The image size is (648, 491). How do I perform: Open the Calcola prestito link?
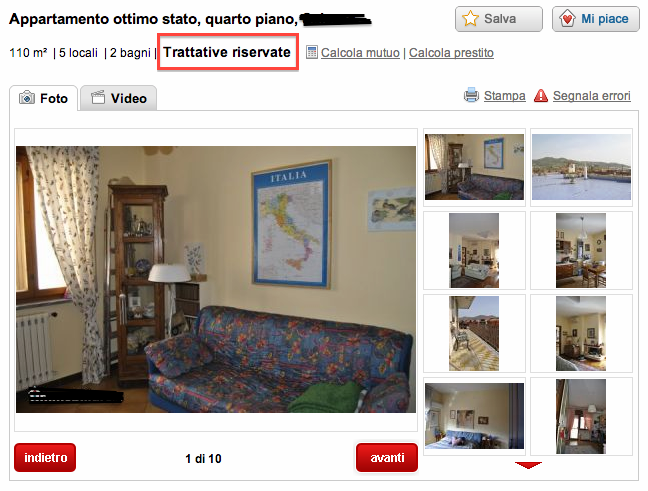click(451, 53)
